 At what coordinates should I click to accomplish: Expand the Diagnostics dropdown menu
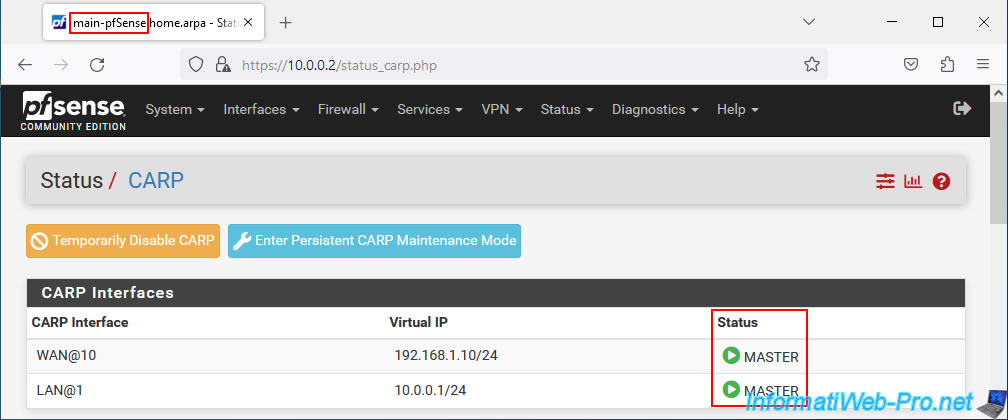coord(655,109)
